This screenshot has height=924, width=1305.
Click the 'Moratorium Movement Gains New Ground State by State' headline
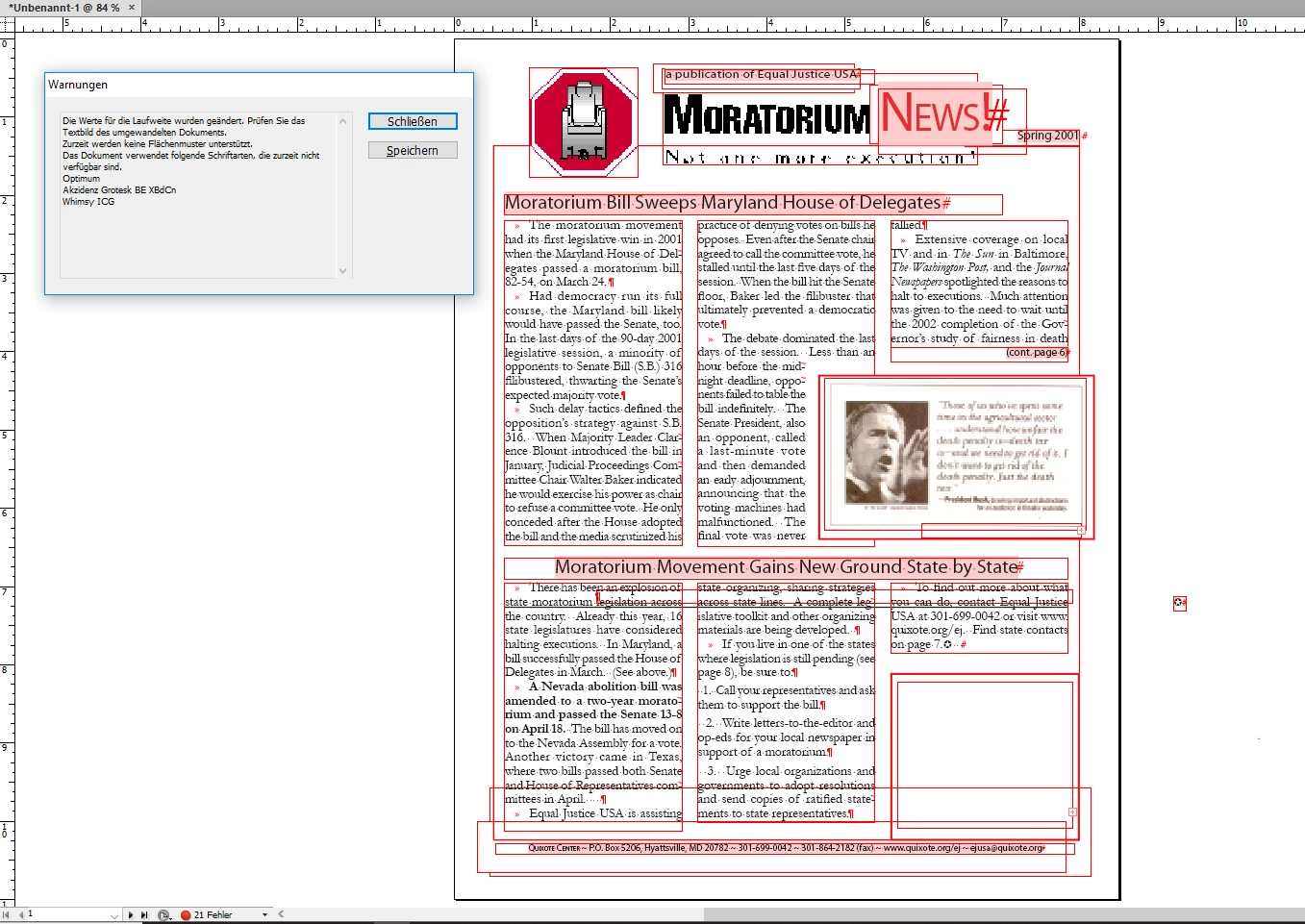[x=789, y=567]
